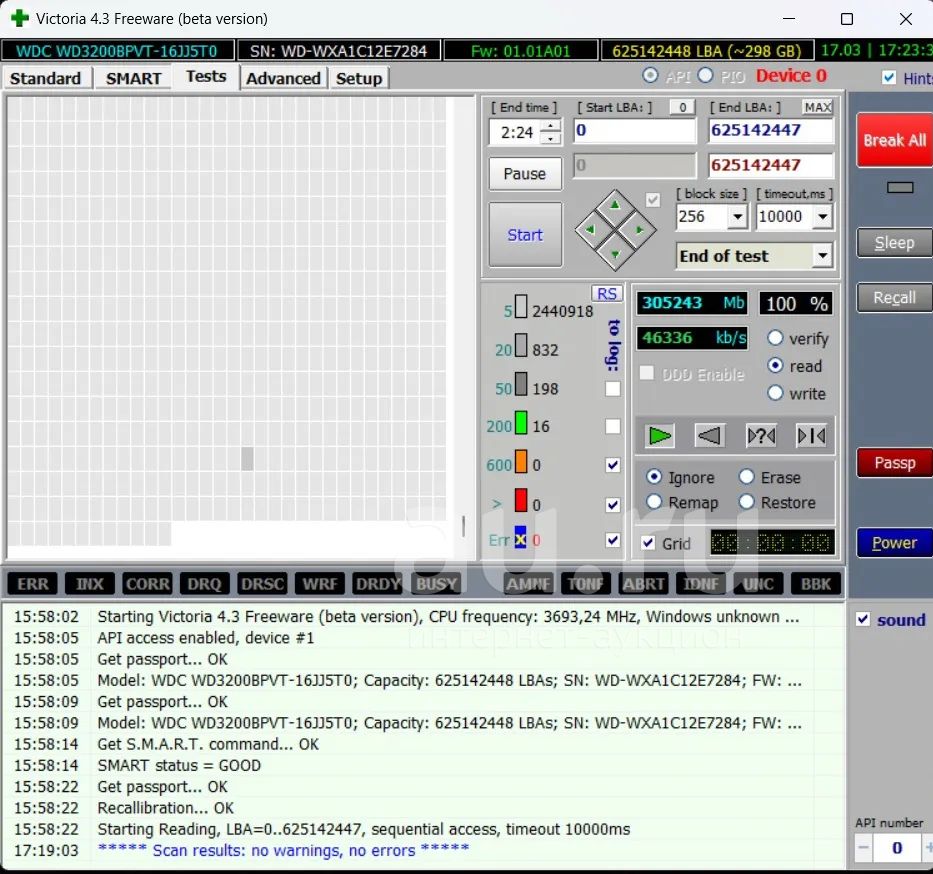The image size is (933, 874).
Task: Select the Restore error action
Action: coord(746,502)
